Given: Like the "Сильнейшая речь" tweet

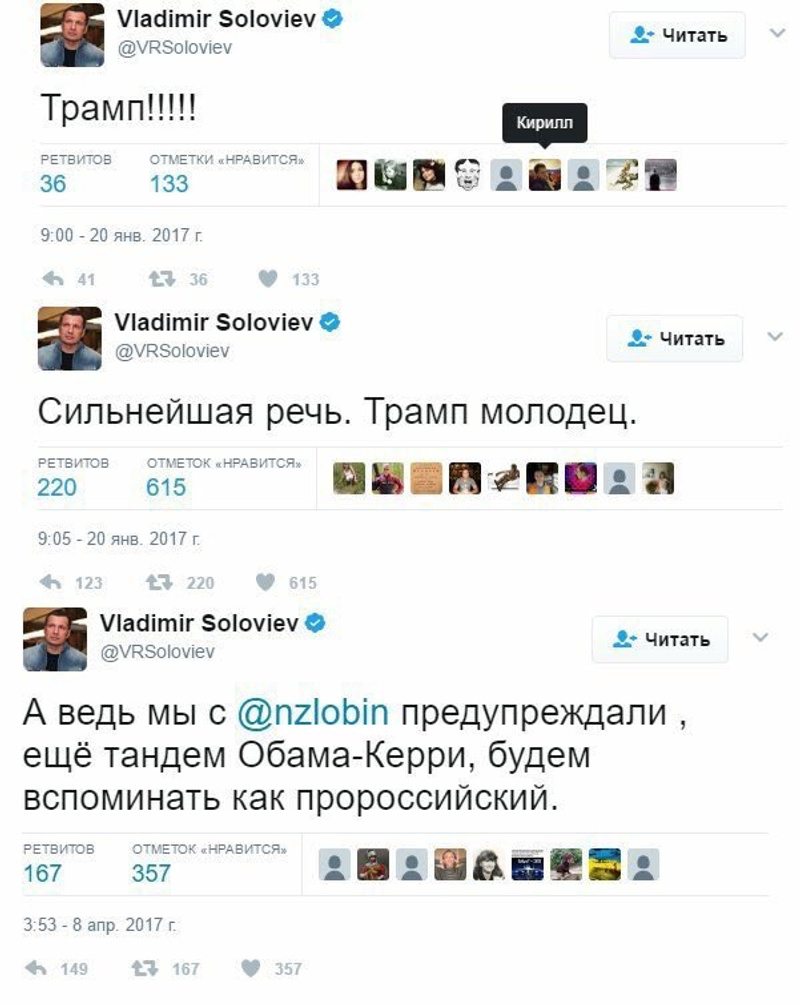Looking at the screenshot, I should pyautogui.click(x=265, y=582).
